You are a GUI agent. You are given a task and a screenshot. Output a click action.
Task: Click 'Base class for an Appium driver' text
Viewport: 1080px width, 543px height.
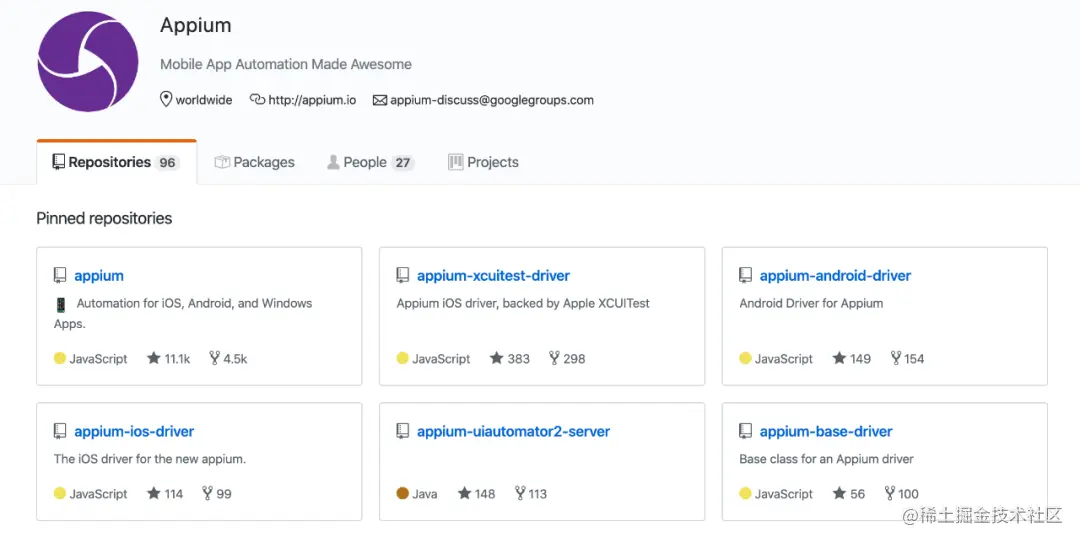827,459
